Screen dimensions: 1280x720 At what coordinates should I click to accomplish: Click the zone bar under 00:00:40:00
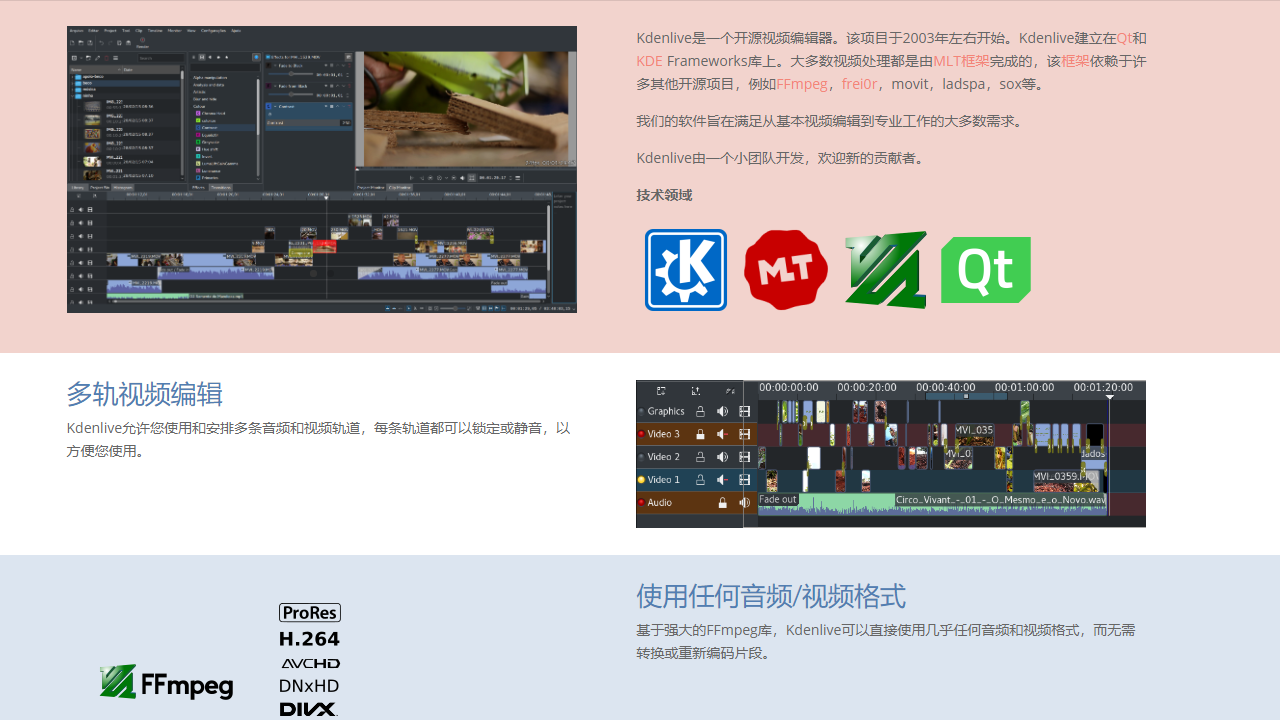[966, 396]
